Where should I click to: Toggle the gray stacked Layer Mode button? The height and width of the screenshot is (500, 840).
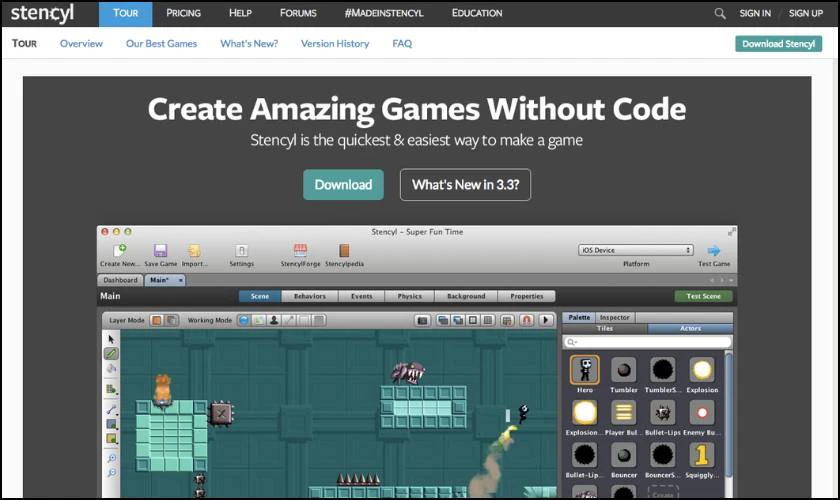click(171, 320)
